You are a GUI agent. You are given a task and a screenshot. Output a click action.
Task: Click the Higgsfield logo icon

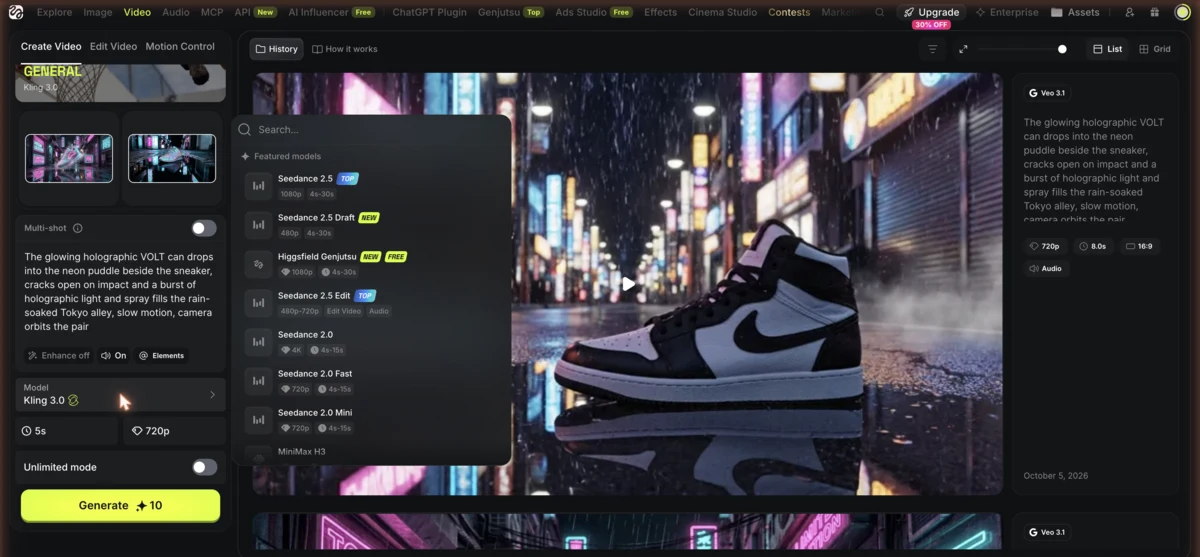coord(16,12)
